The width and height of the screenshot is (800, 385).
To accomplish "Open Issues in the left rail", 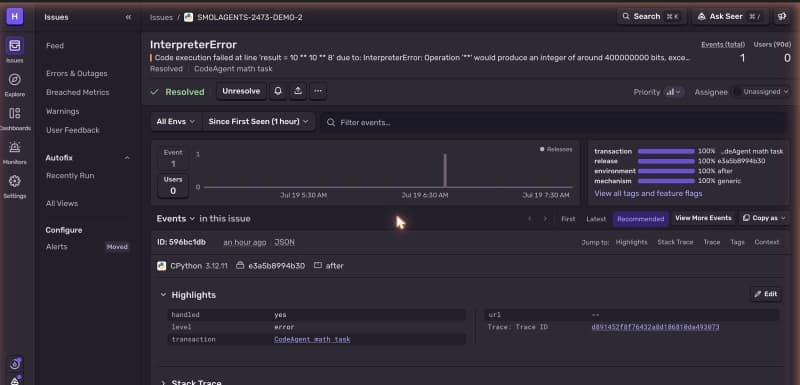I will (15, 50).
